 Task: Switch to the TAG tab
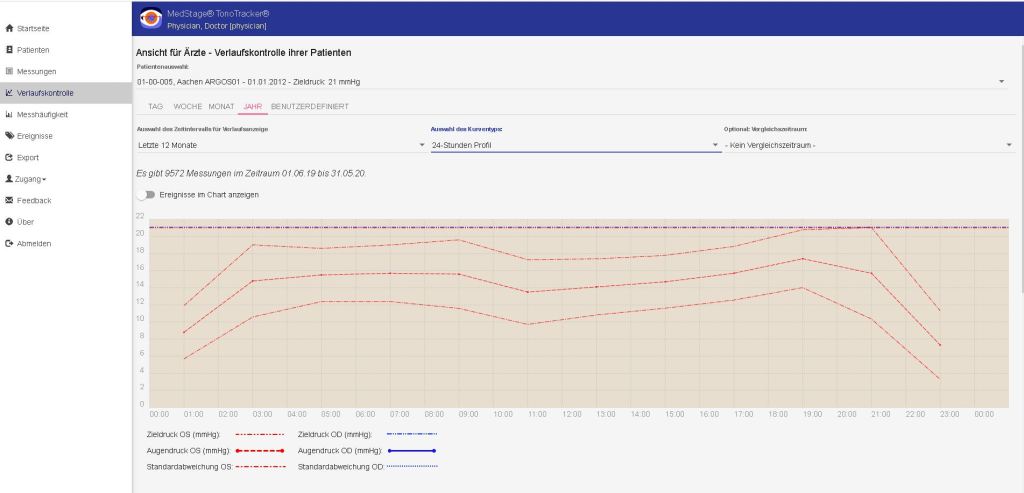[x=155, y=106]
